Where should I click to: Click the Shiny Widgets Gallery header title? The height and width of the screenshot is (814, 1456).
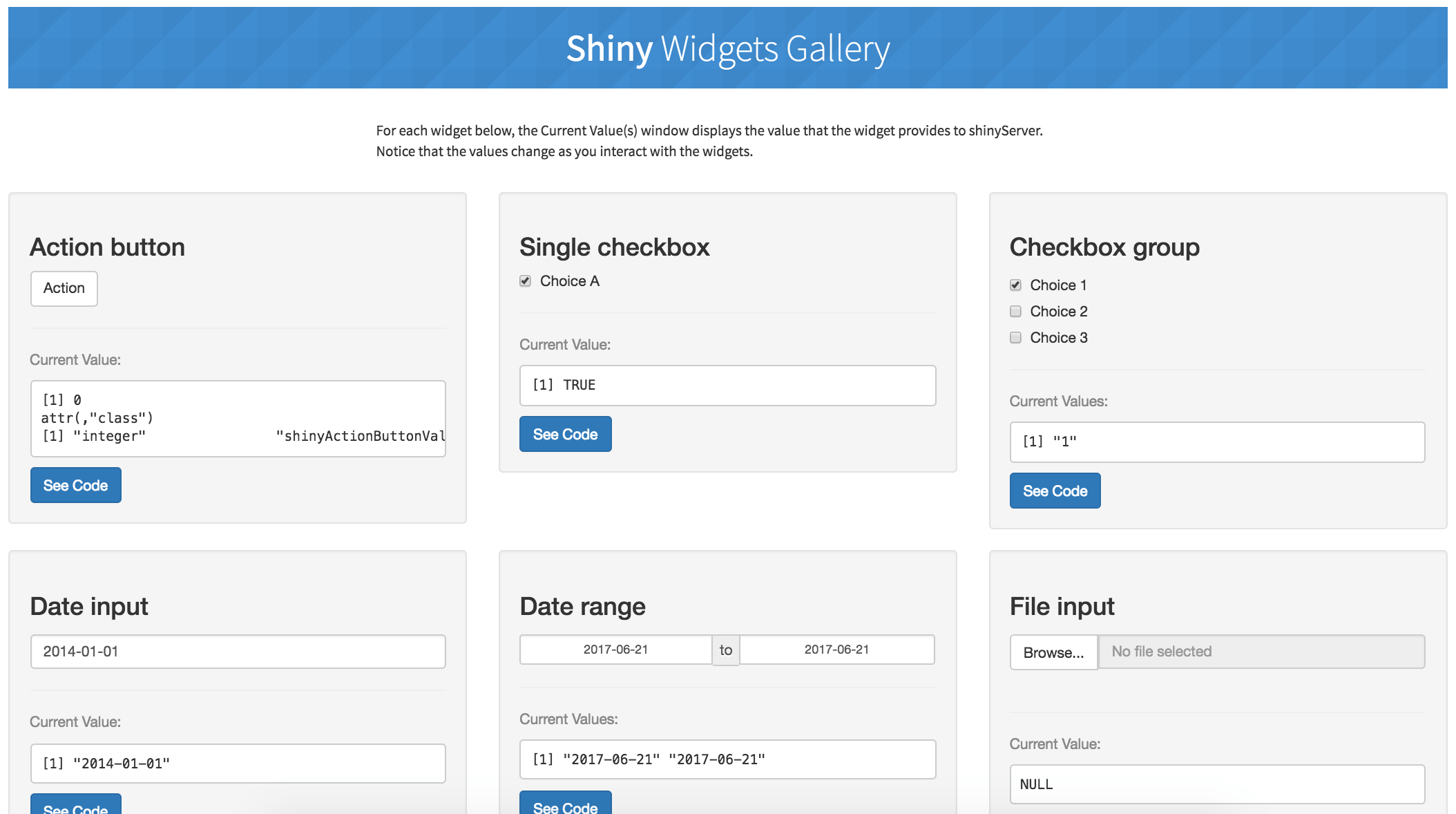[728, 48]
